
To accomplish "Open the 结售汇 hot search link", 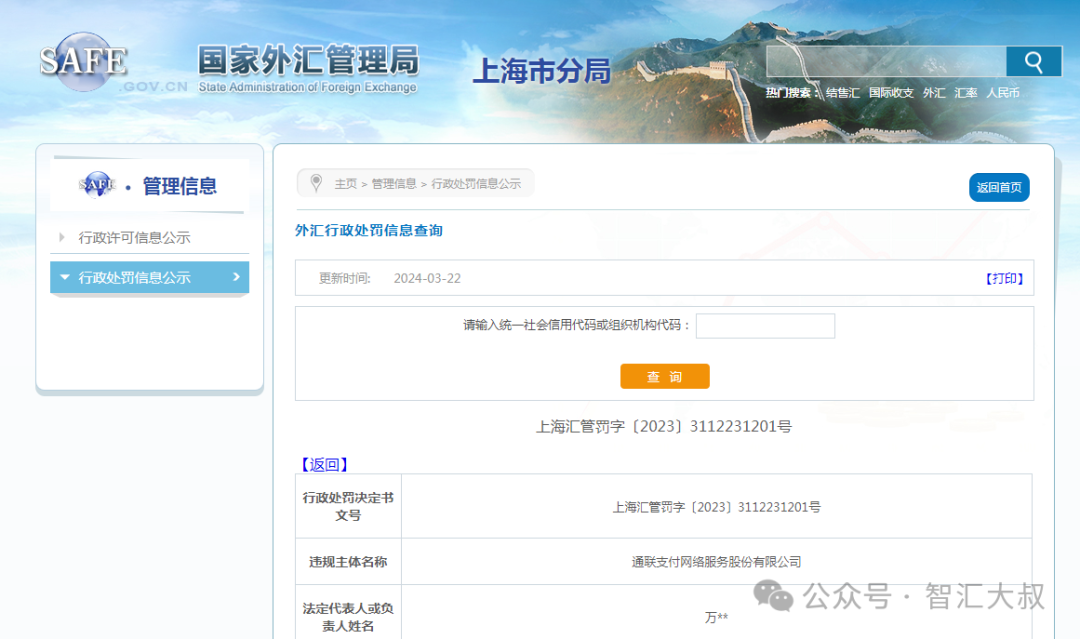I will 842,93.
